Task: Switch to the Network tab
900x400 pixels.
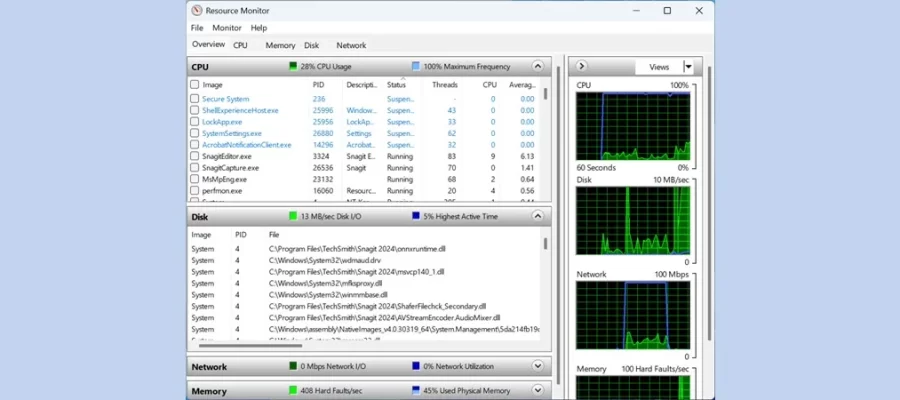Action: 351,45
